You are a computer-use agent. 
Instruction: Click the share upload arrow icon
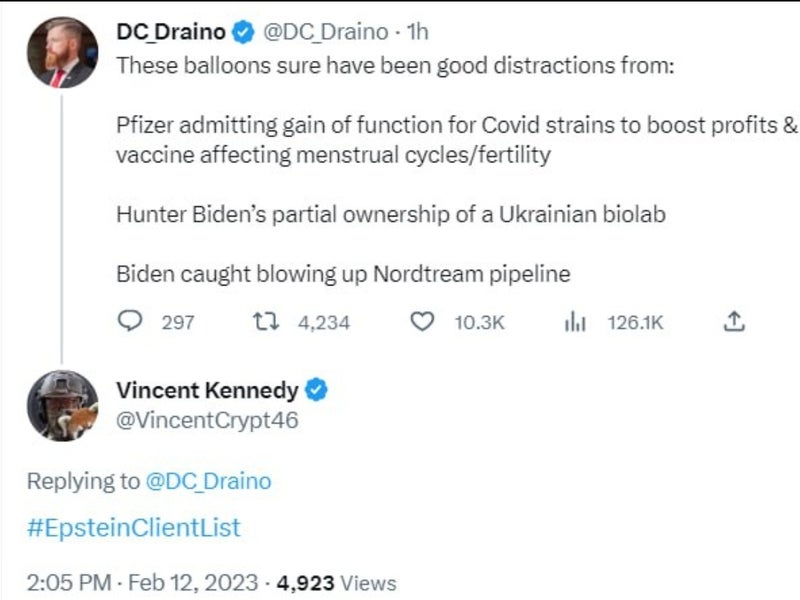[x=733, y=321]
